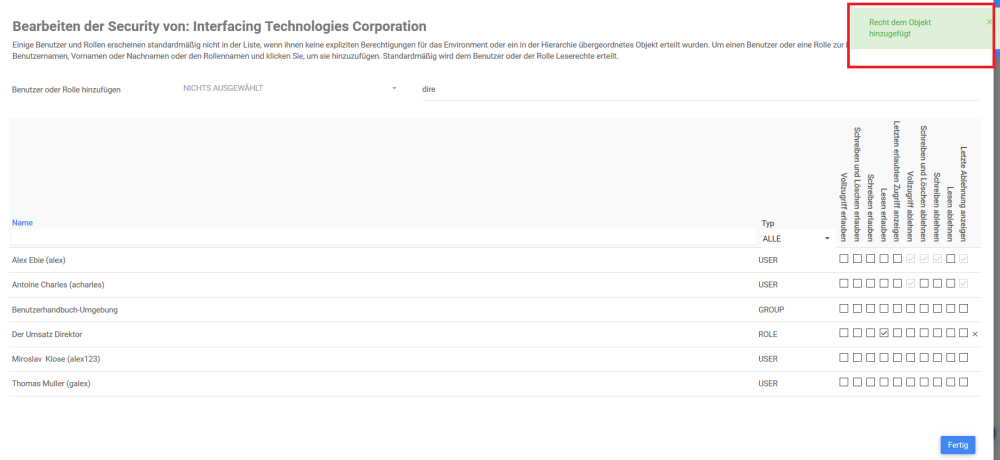The height and width of the screenshot is (460, 1000).
Task: Dismiss the 'Recht dem Objekt hinzugefügt' notification
Action: pos(989,22)
